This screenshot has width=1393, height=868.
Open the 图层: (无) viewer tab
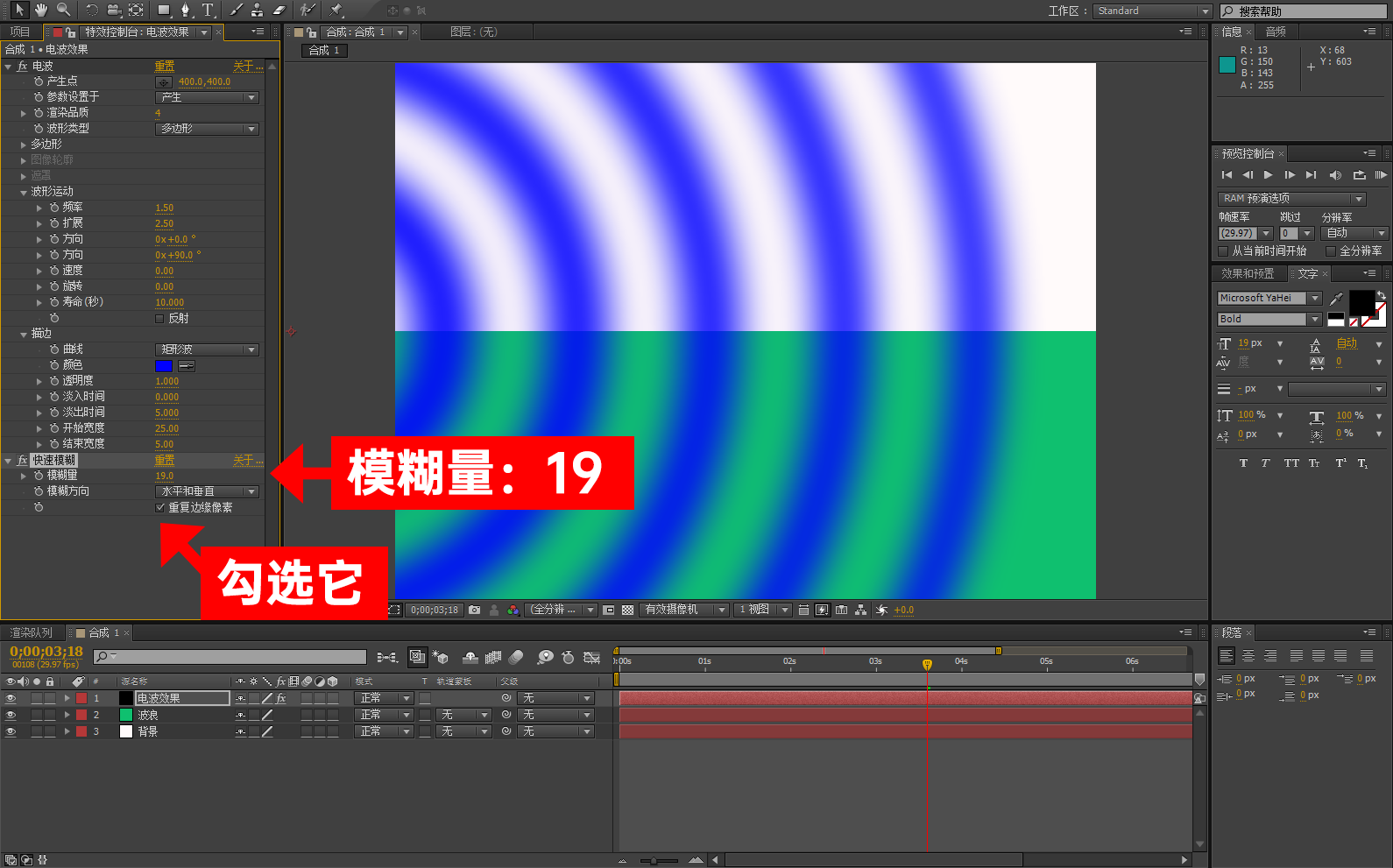tap(473, 32)
